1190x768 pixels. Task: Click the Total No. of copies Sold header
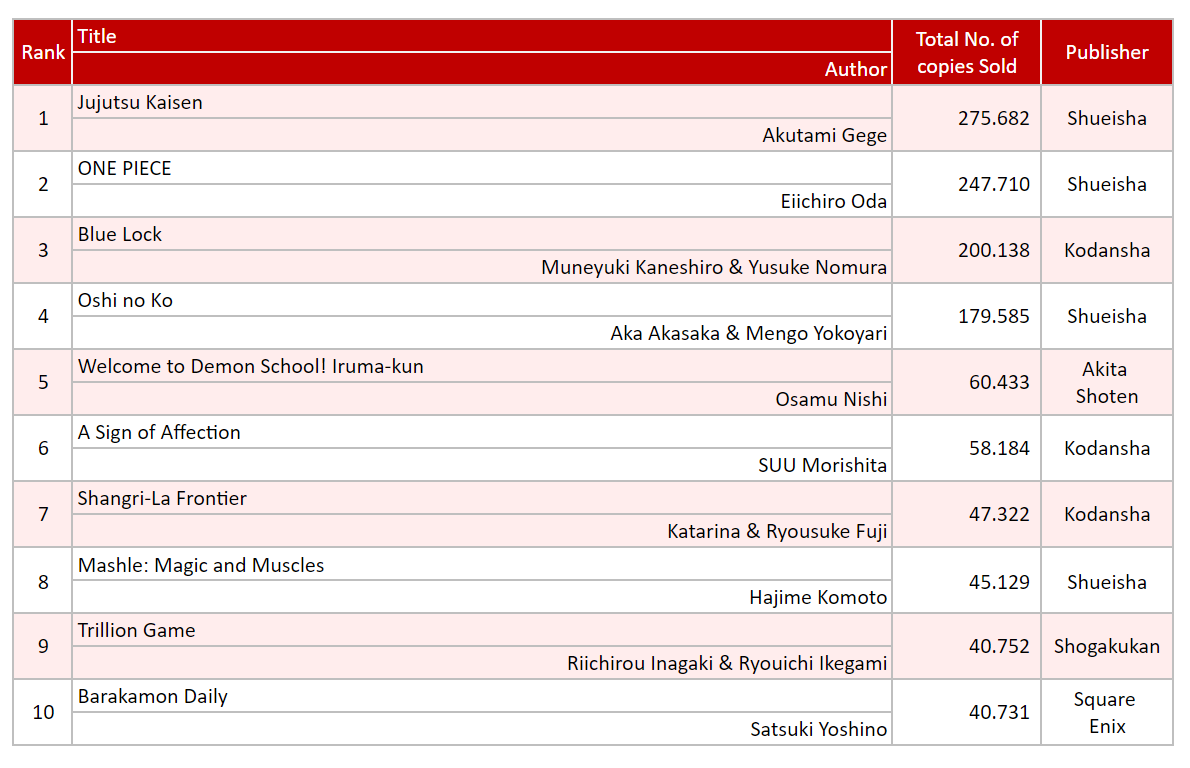tap(966, 52)
